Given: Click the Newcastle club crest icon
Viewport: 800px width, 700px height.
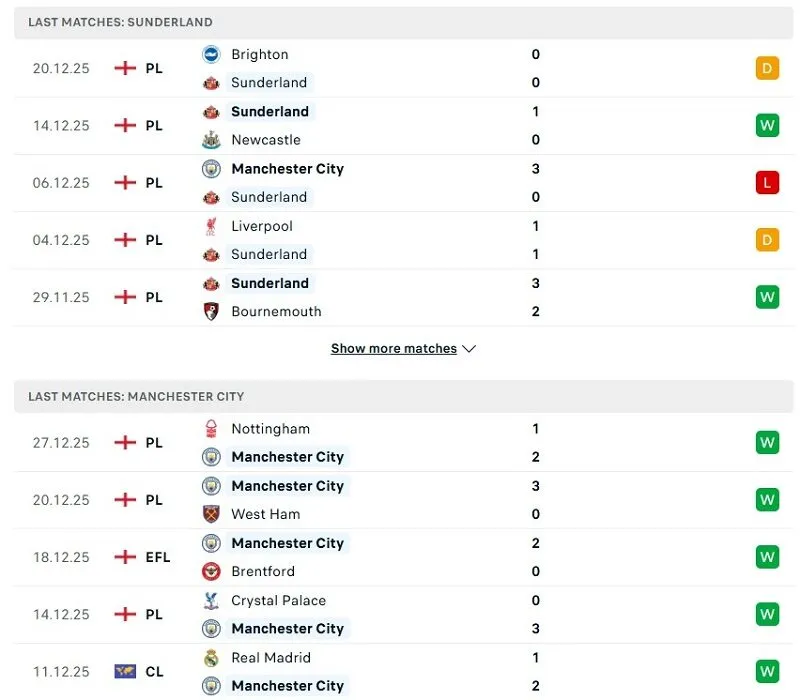Looking at the screenshot, I should [211, 140].
